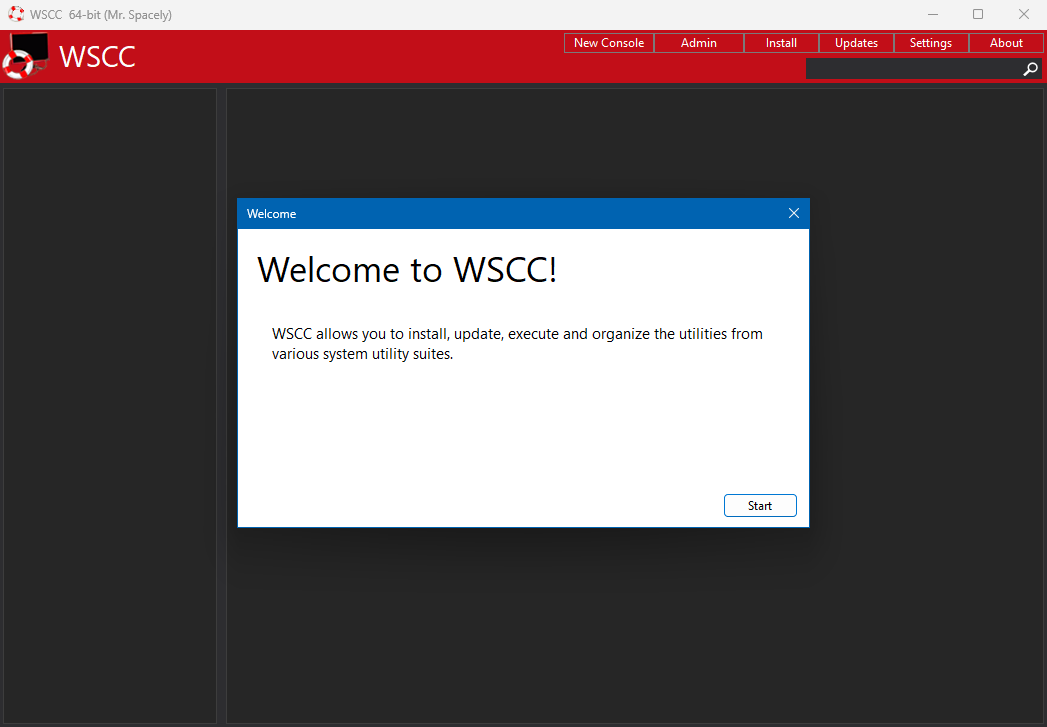
Task: Open the Settings menu
Action: click(931, 43)
